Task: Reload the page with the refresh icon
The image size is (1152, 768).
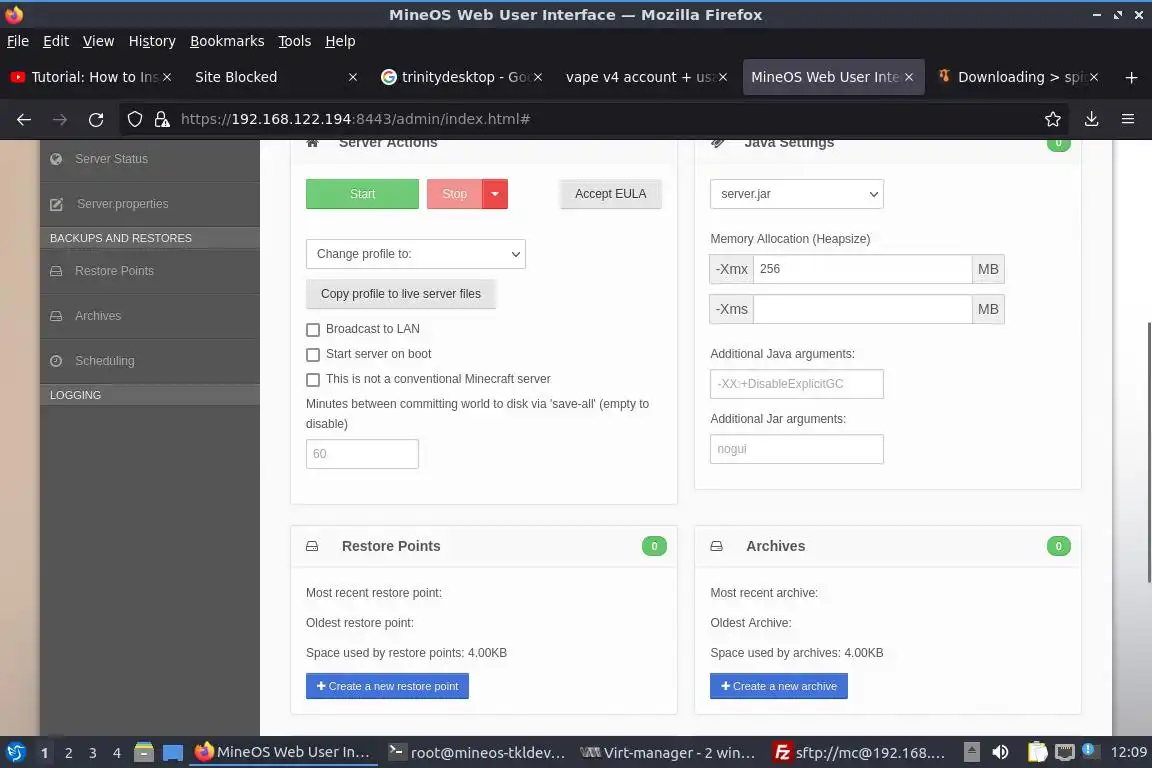Action: [x=96, y=119]
